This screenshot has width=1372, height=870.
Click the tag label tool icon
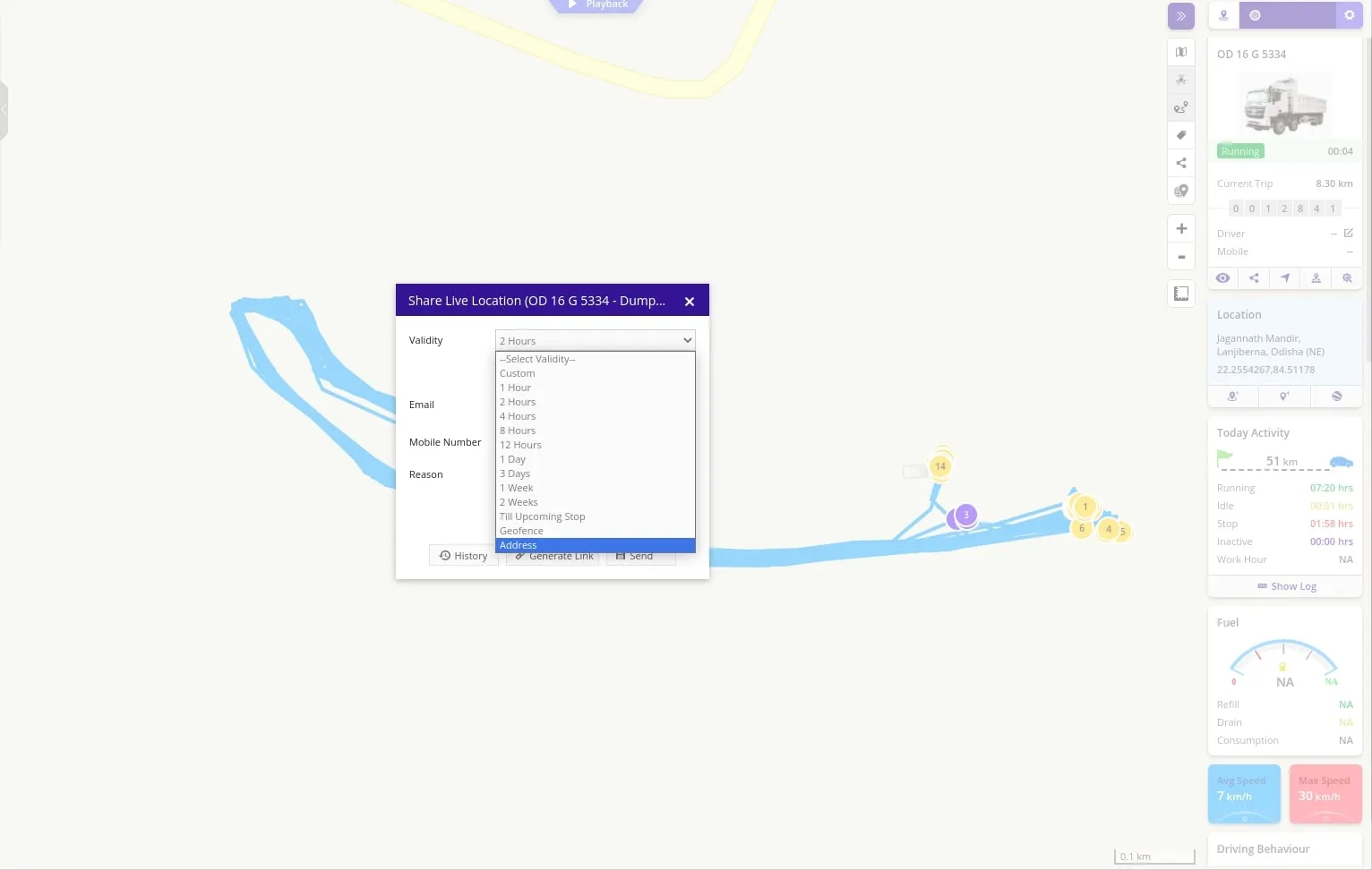[x=1181, y=135]
